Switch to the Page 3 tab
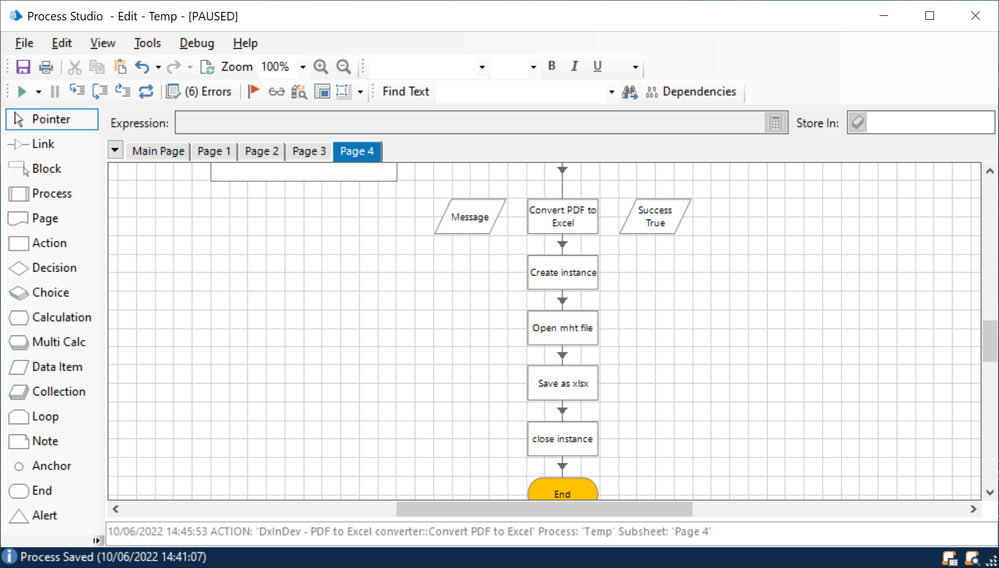This screenshot has width=999, height=568. click(309, 152)
